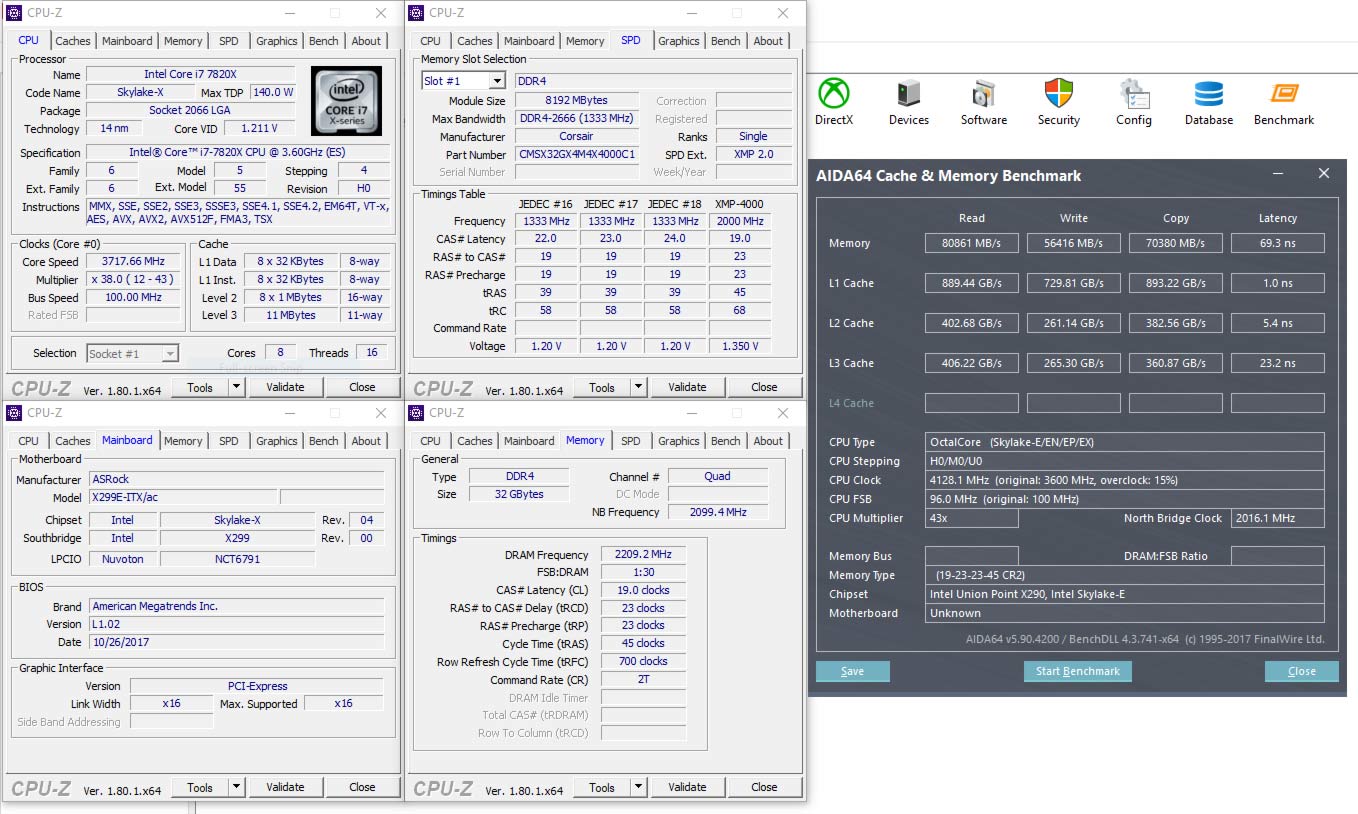Click the XMP-4000 voltage 1.350 V
Screen dimensions: 1358x814
coord(739,346)
